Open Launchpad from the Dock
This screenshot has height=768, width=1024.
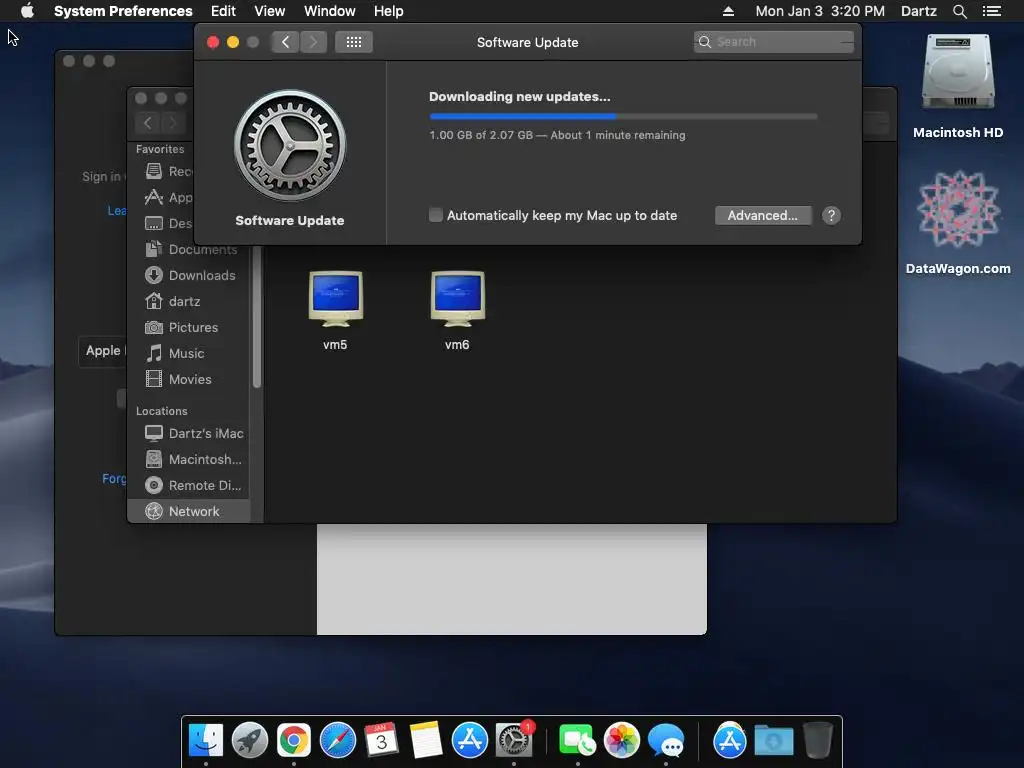coord(249,741)
